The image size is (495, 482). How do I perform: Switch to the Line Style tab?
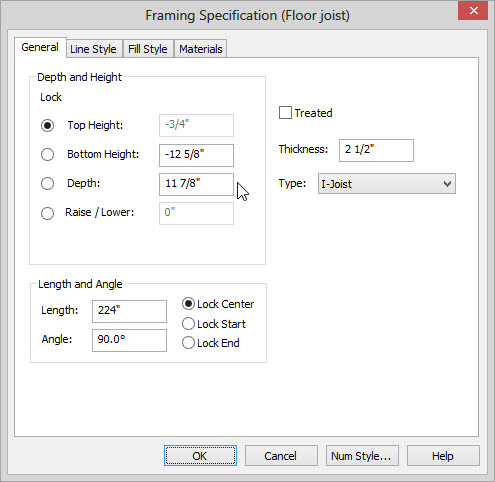pyautogui.click(x=93, y=49)
